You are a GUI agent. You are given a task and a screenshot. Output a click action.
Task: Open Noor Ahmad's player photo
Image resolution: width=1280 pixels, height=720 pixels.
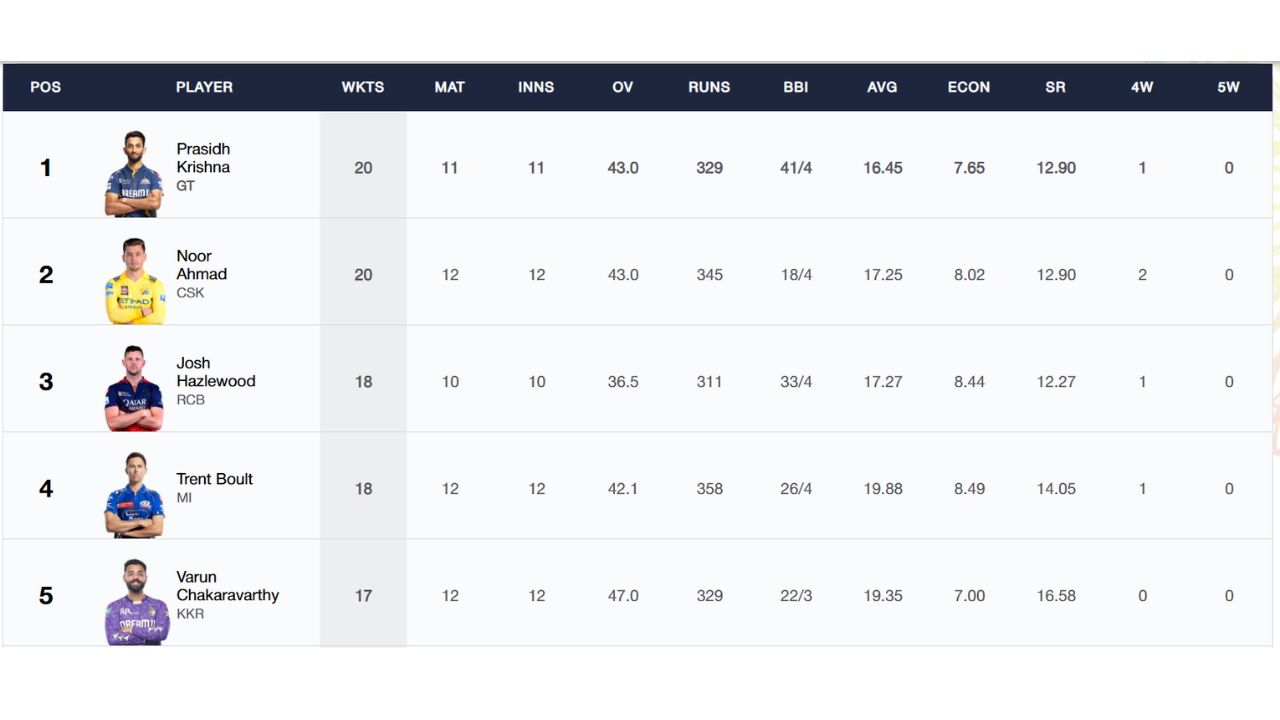[x=135, y=281]
